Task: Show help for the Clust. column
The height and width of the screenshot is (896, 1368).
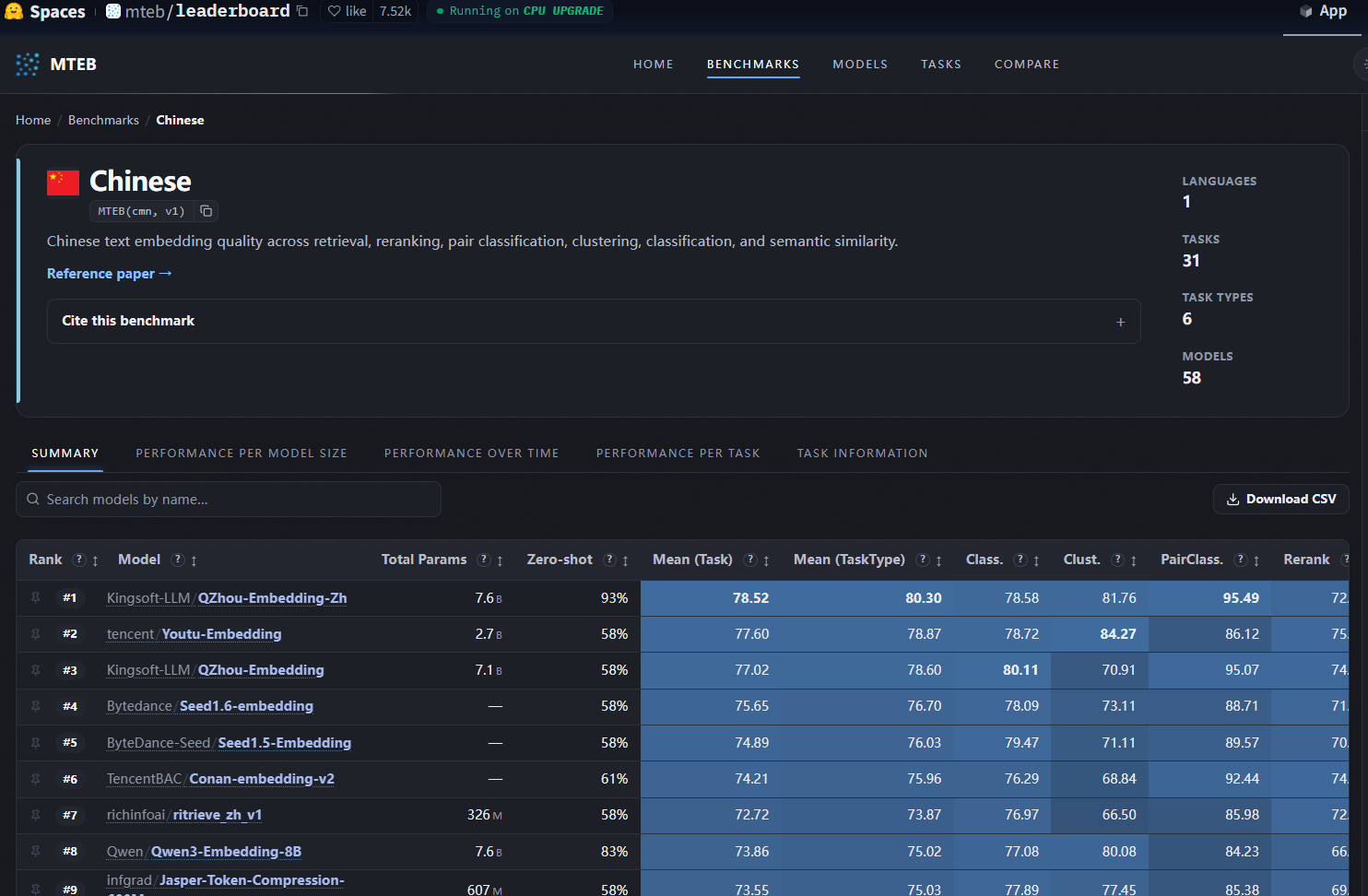Action: point(1117,560)
